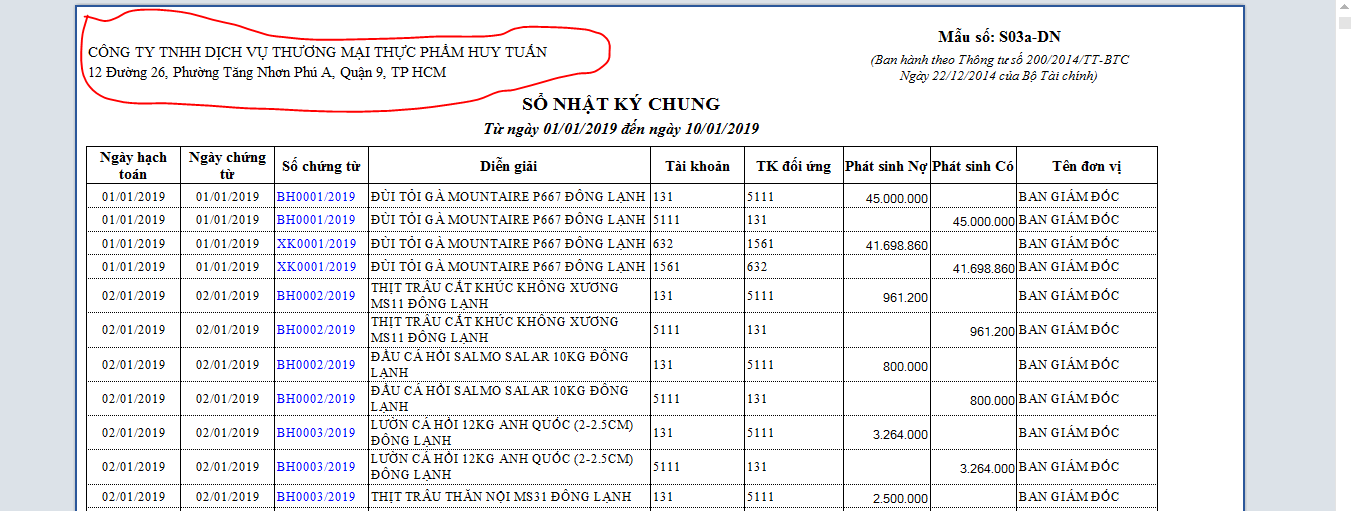Viewport: 1353px width, 511px height.
Task: Click the 41.698.860 amount in the Phát sinh Có column
Action: tap(984, 269)
